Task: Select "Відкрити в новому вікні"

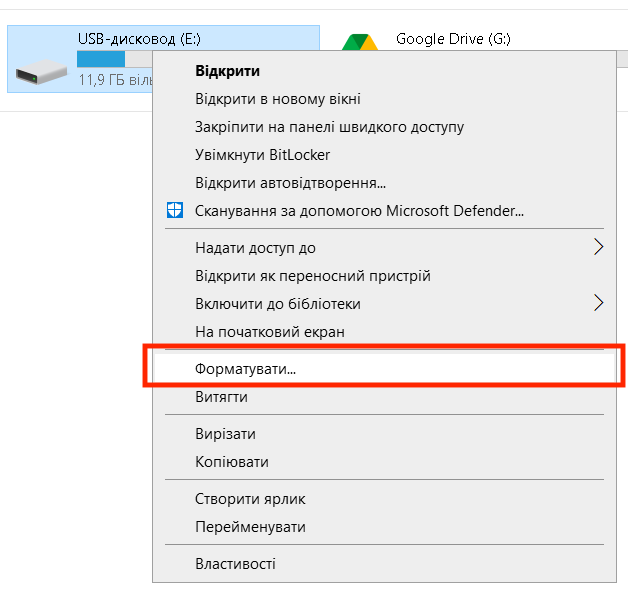Action: click(x=277, y=99)
